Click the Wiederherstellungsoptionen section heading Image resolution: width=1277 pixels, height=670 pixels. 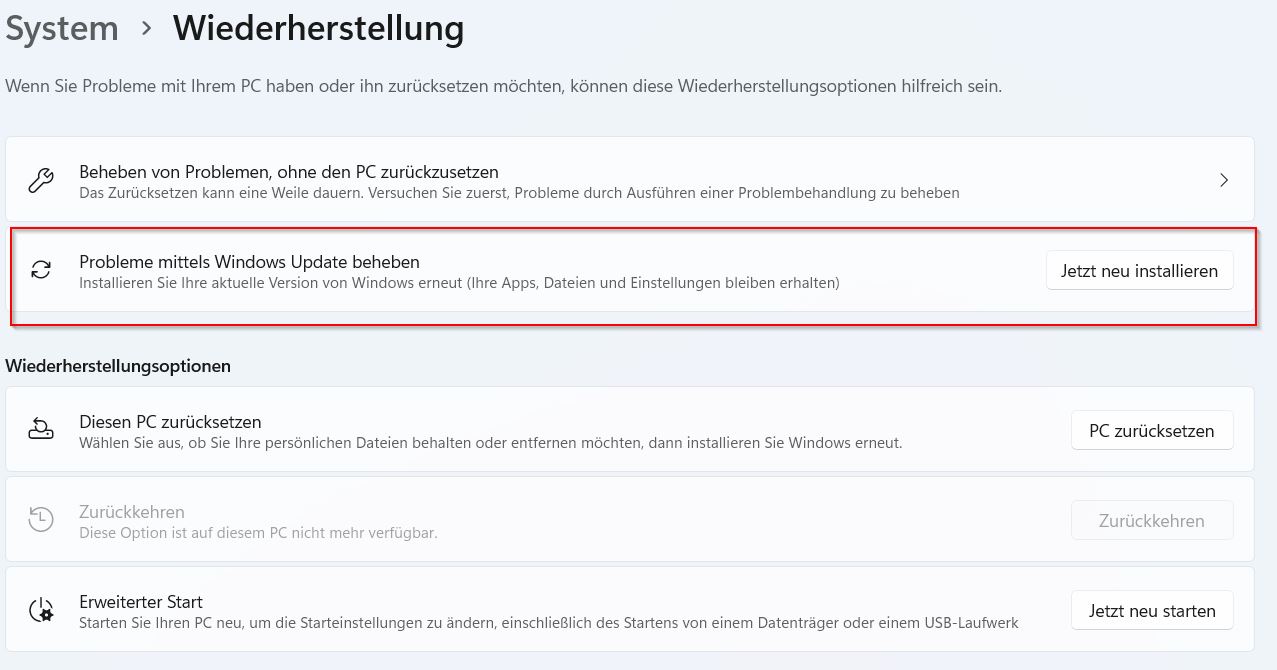point(118,366)
